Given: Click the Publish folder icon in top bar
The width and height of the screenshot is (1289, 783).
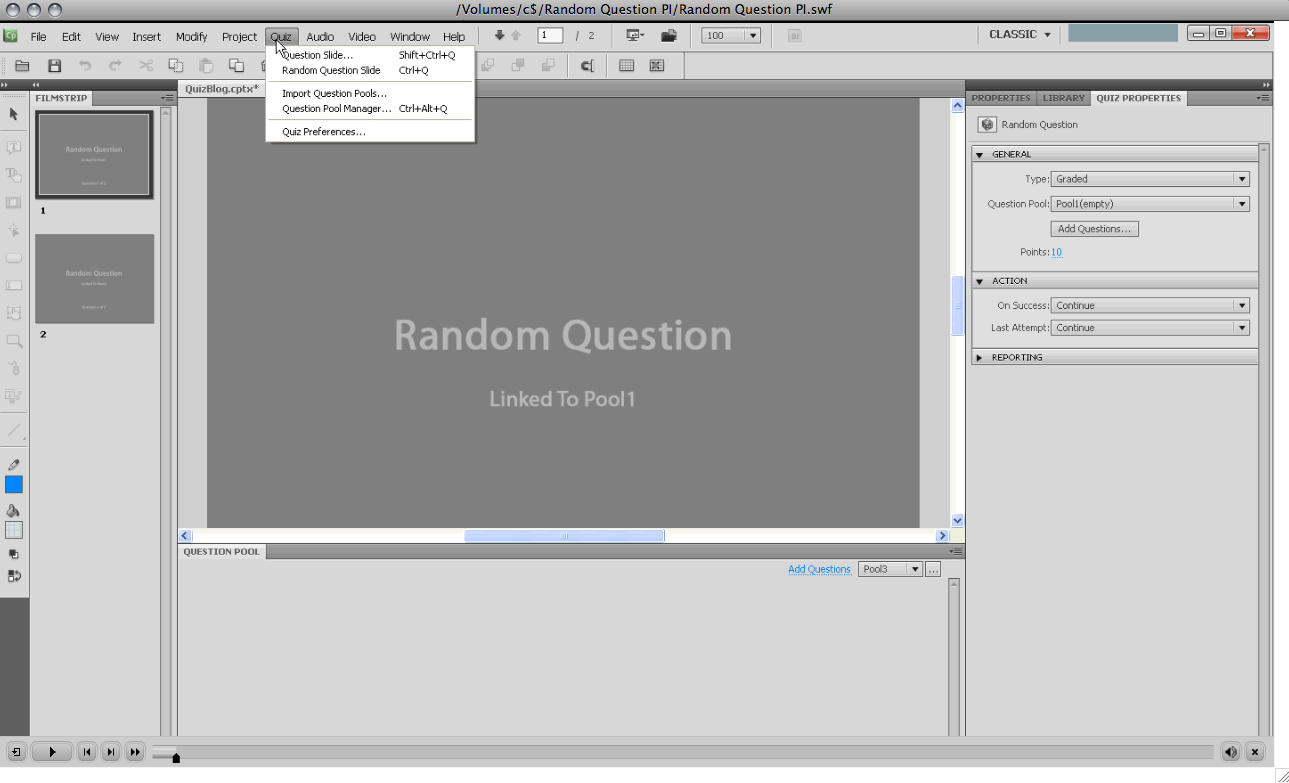Looking at the screenshot, I should click(669, 36).
